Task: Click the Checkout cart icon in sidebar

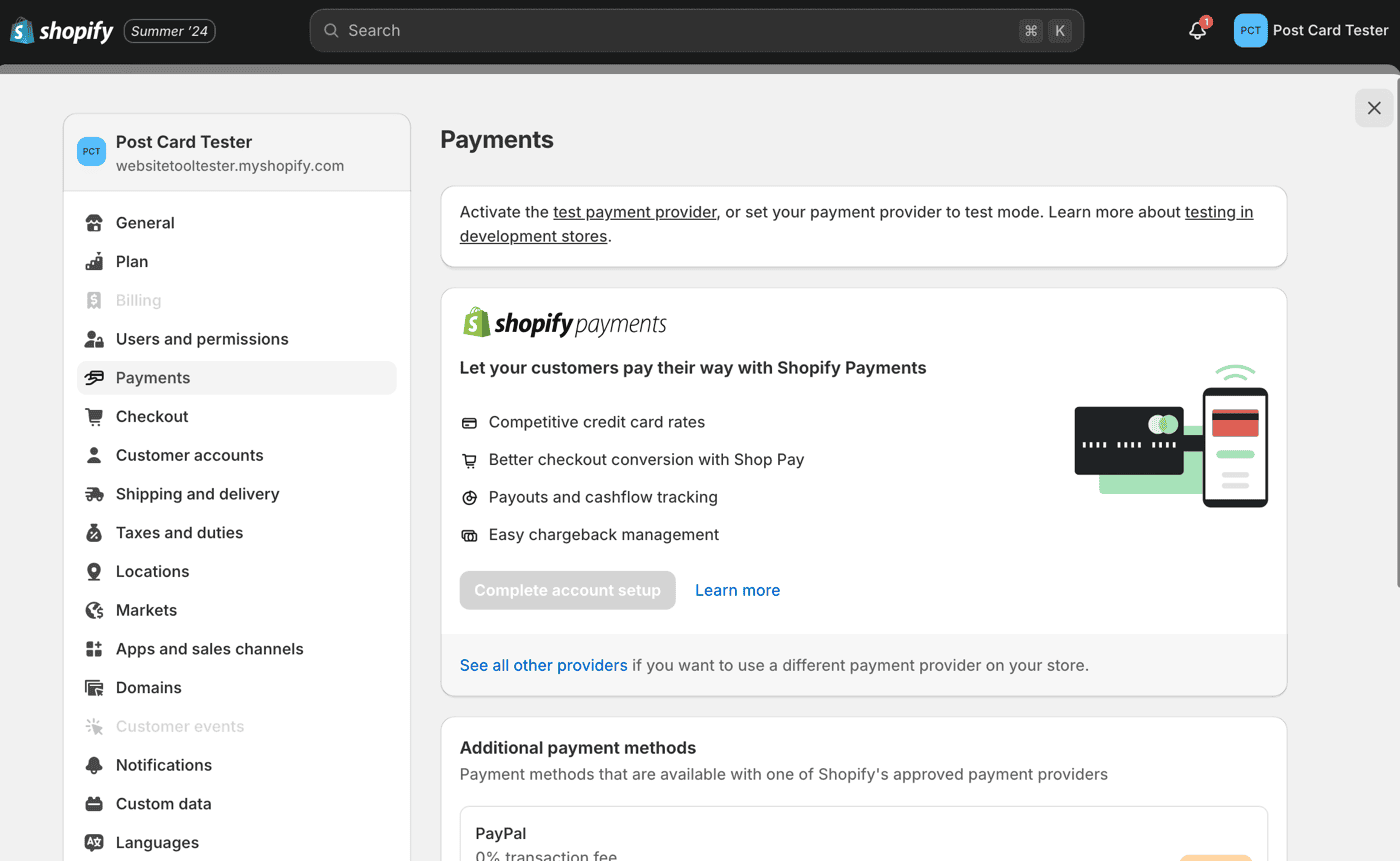Action: (94, 416)
